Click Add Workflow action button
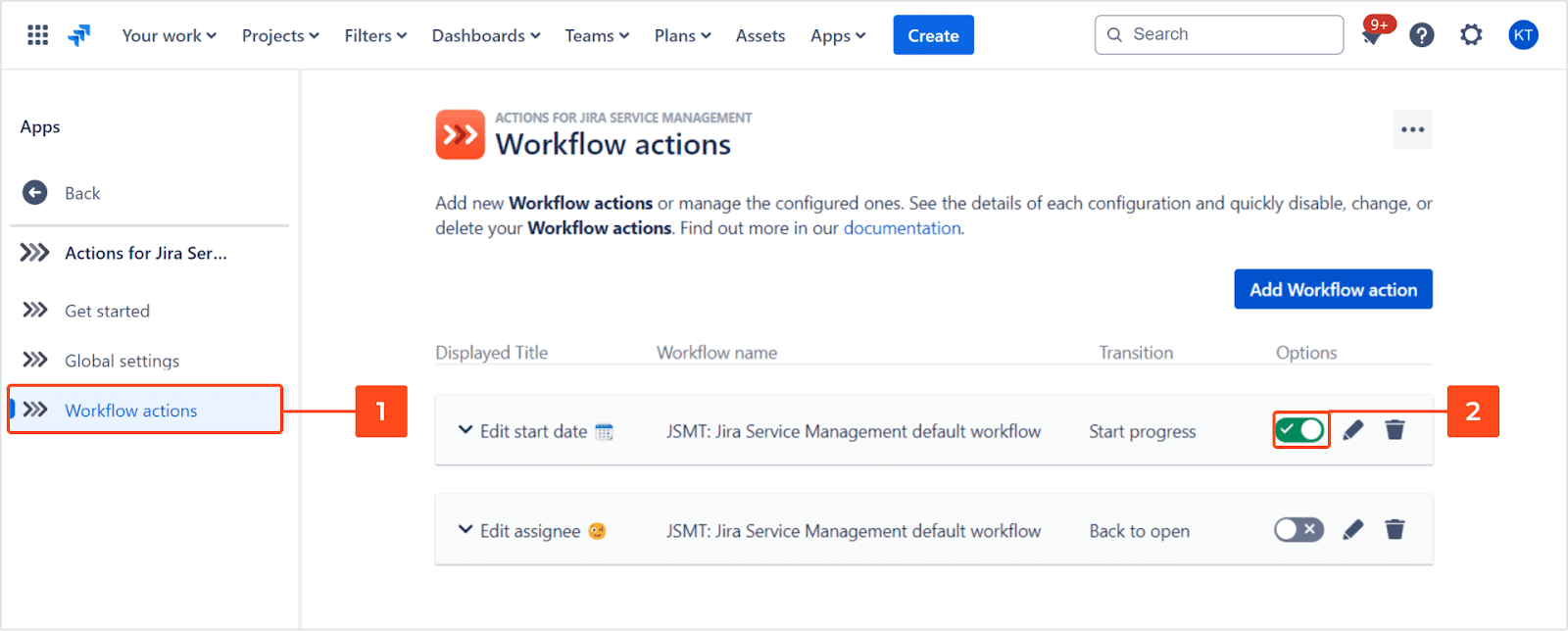 pyautogui.click(x=1333, y=289)
